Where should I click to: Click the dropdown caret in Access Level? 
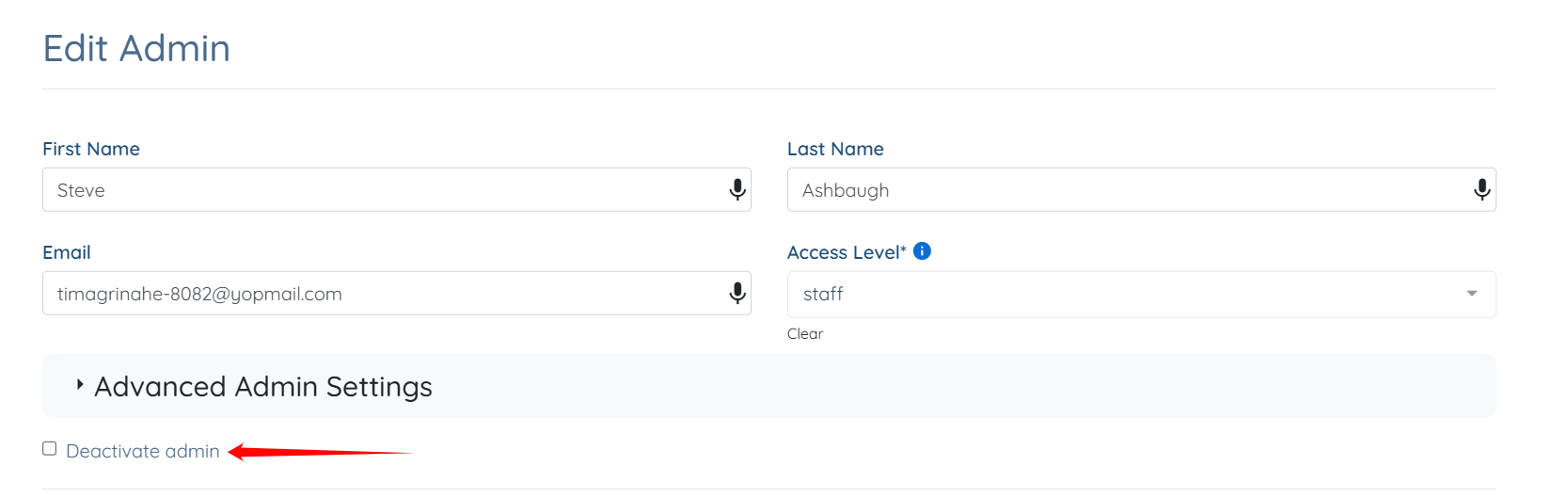tap(1471, 294)
